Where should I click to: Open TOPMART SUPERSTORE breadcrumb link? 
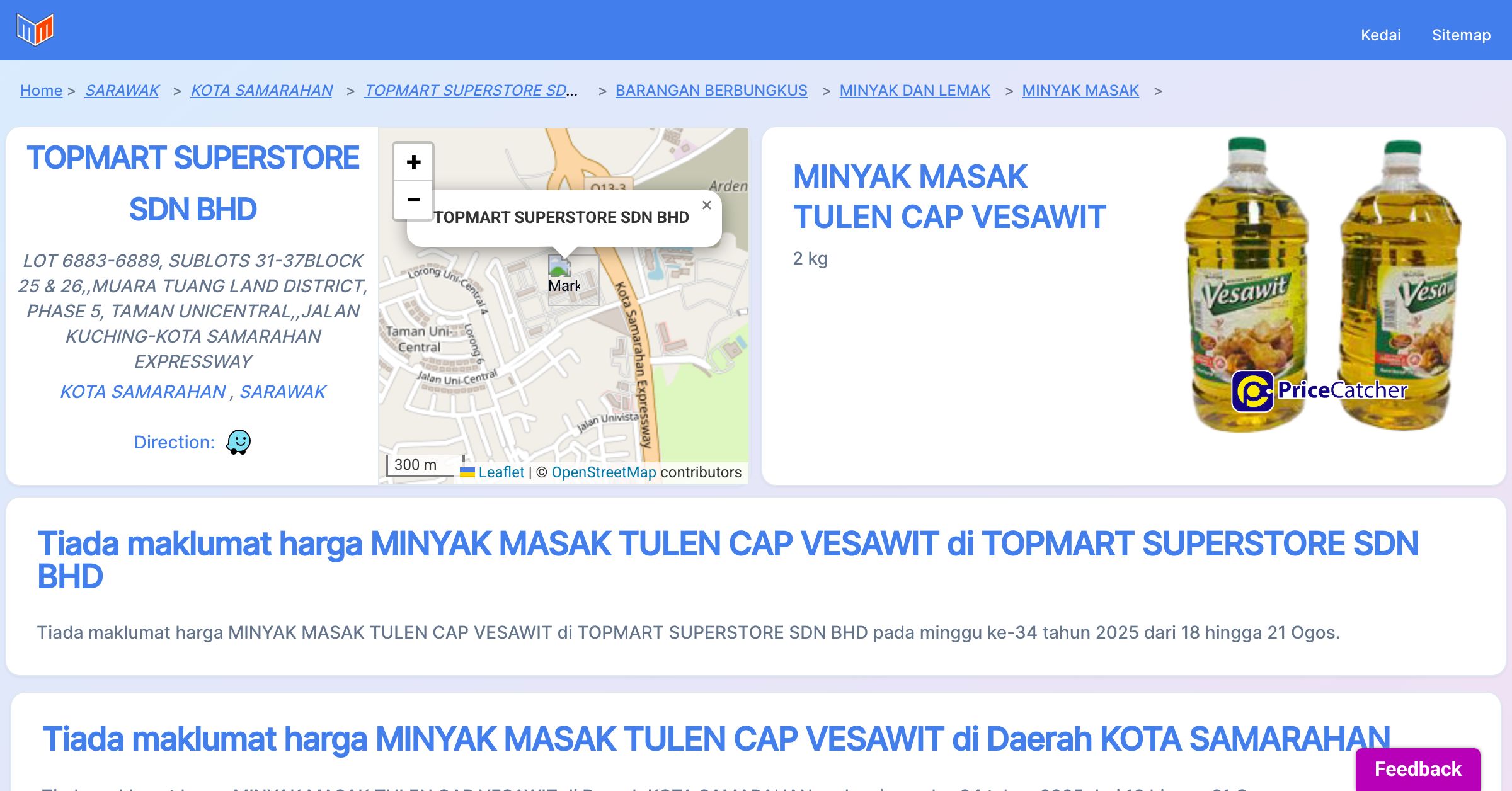(470, 91)
